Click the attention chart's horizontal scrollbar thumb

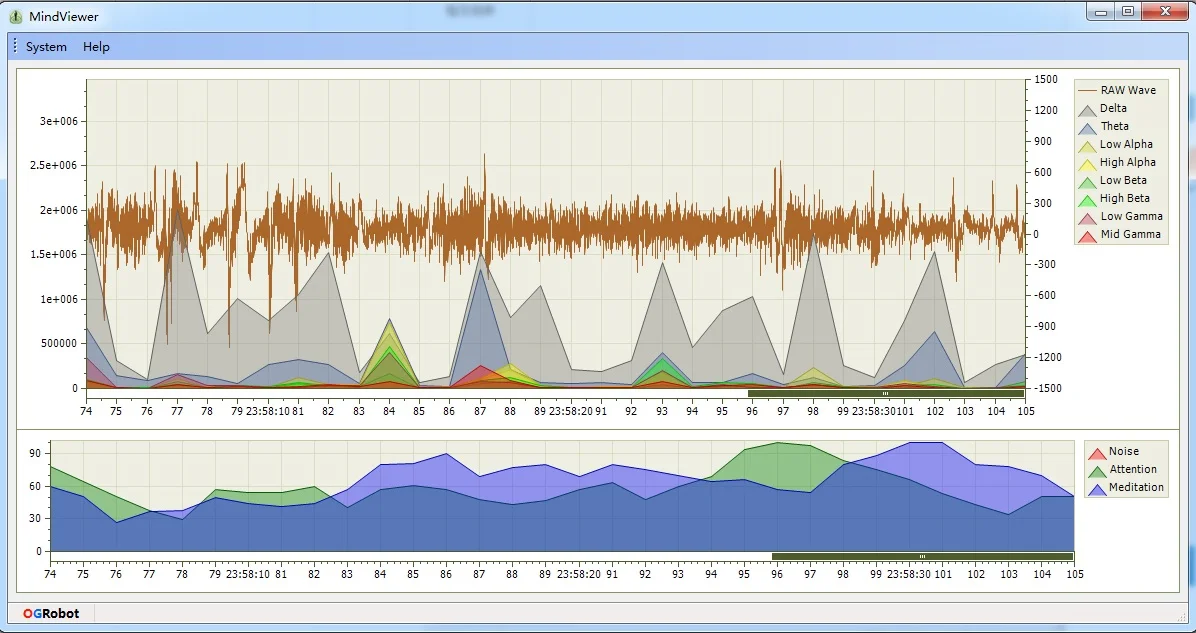coord(921,556)
